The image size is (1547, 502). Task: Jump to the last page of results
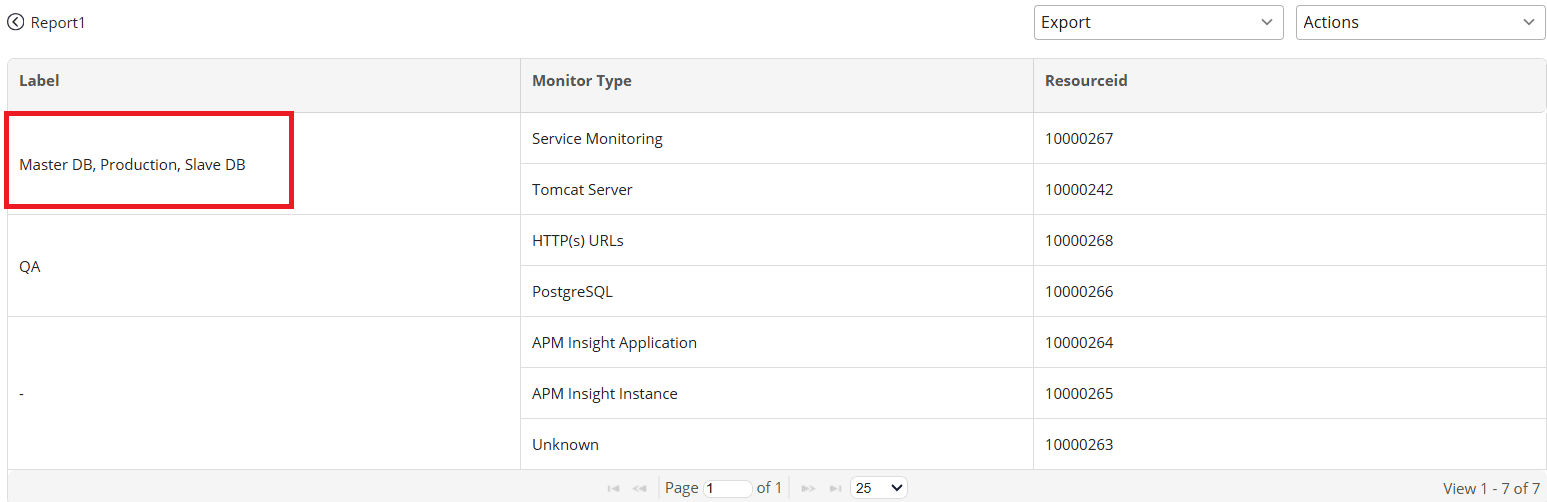[x=835, y=488]
